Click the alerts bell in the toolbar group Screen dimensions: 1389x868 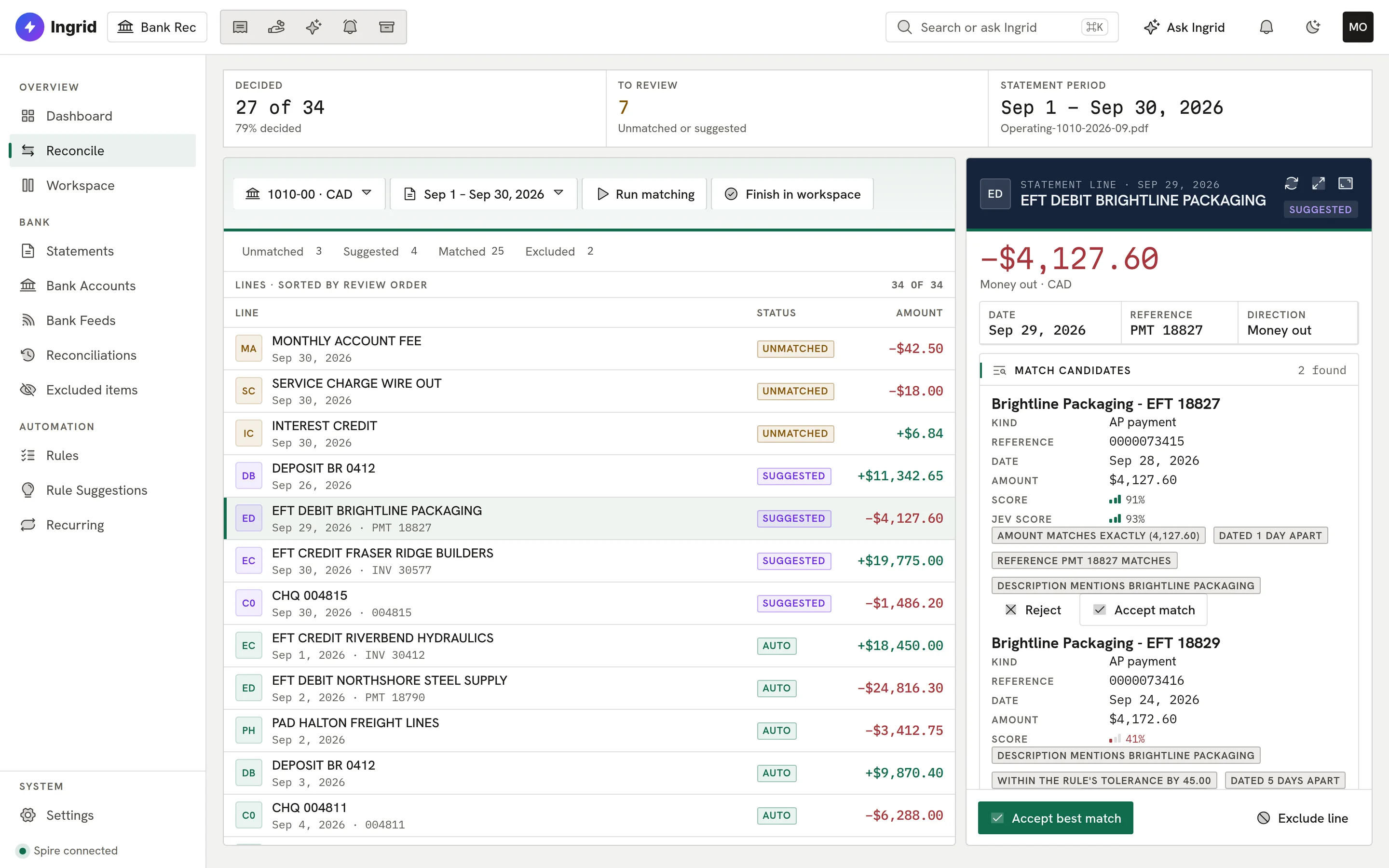[350, 27]
